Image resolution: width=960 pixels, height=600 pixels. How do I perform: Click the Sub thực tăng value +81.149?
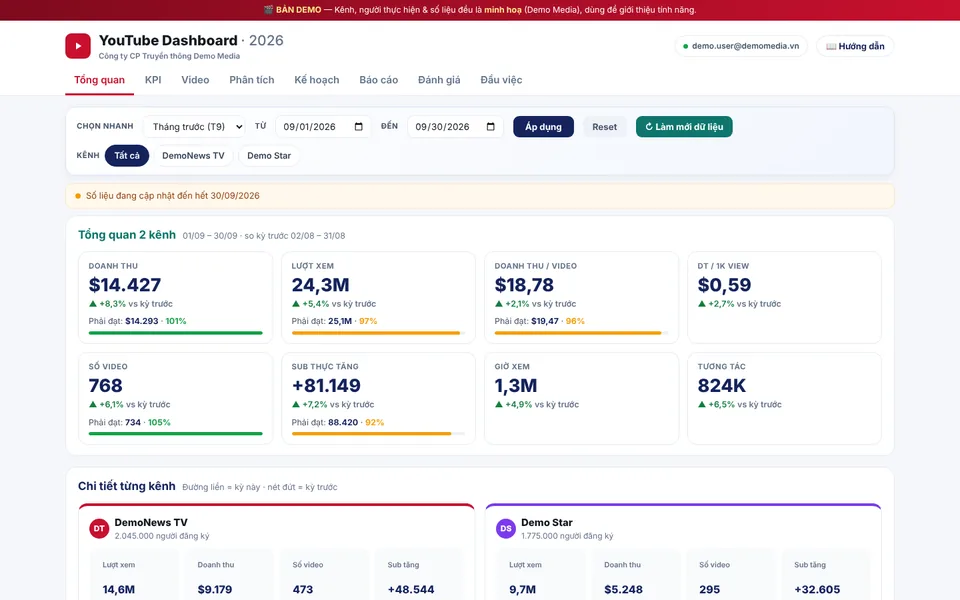coord(326,386)
